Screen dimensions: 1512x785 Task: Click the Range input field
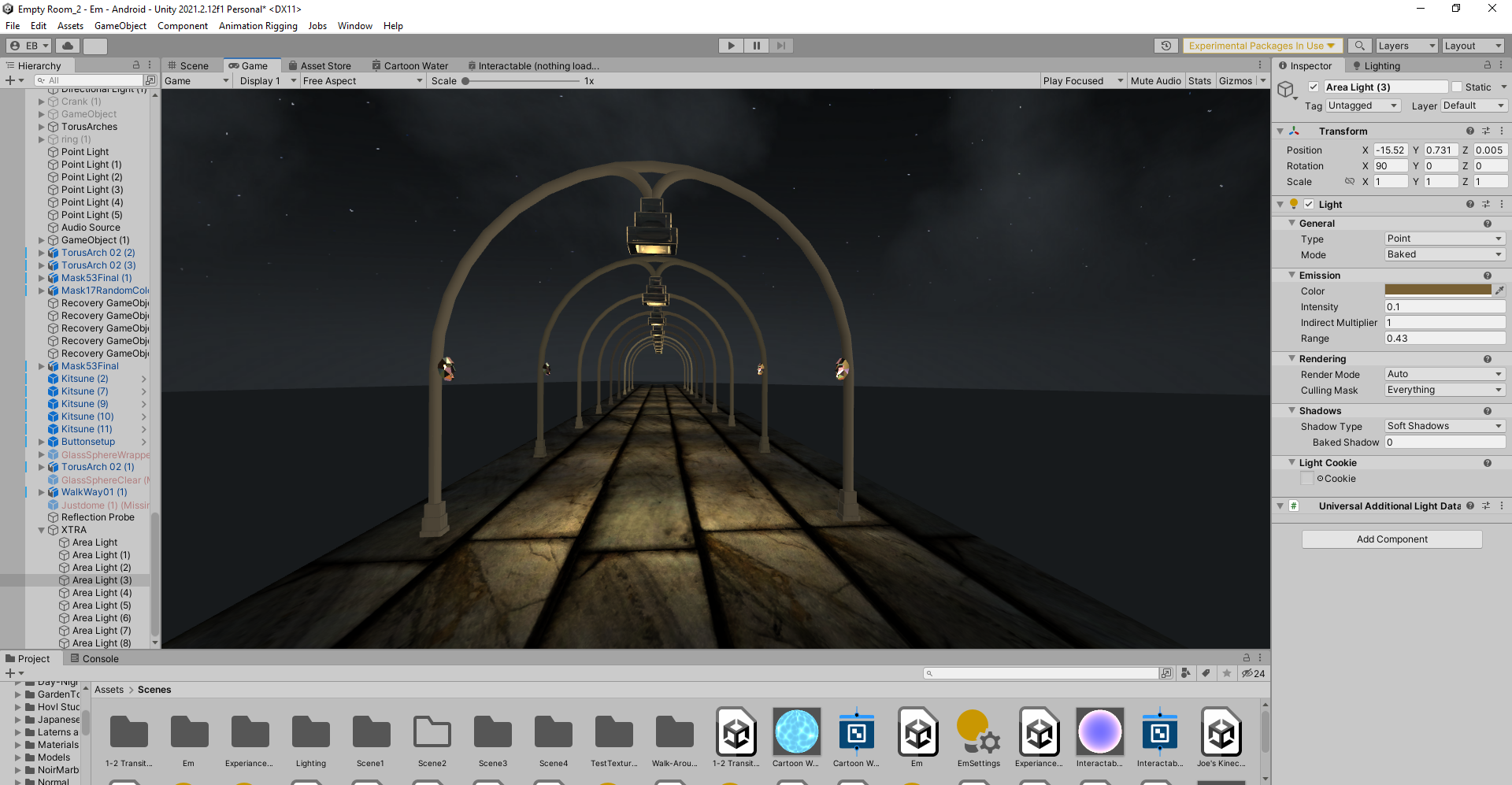tap(1445, 339)
